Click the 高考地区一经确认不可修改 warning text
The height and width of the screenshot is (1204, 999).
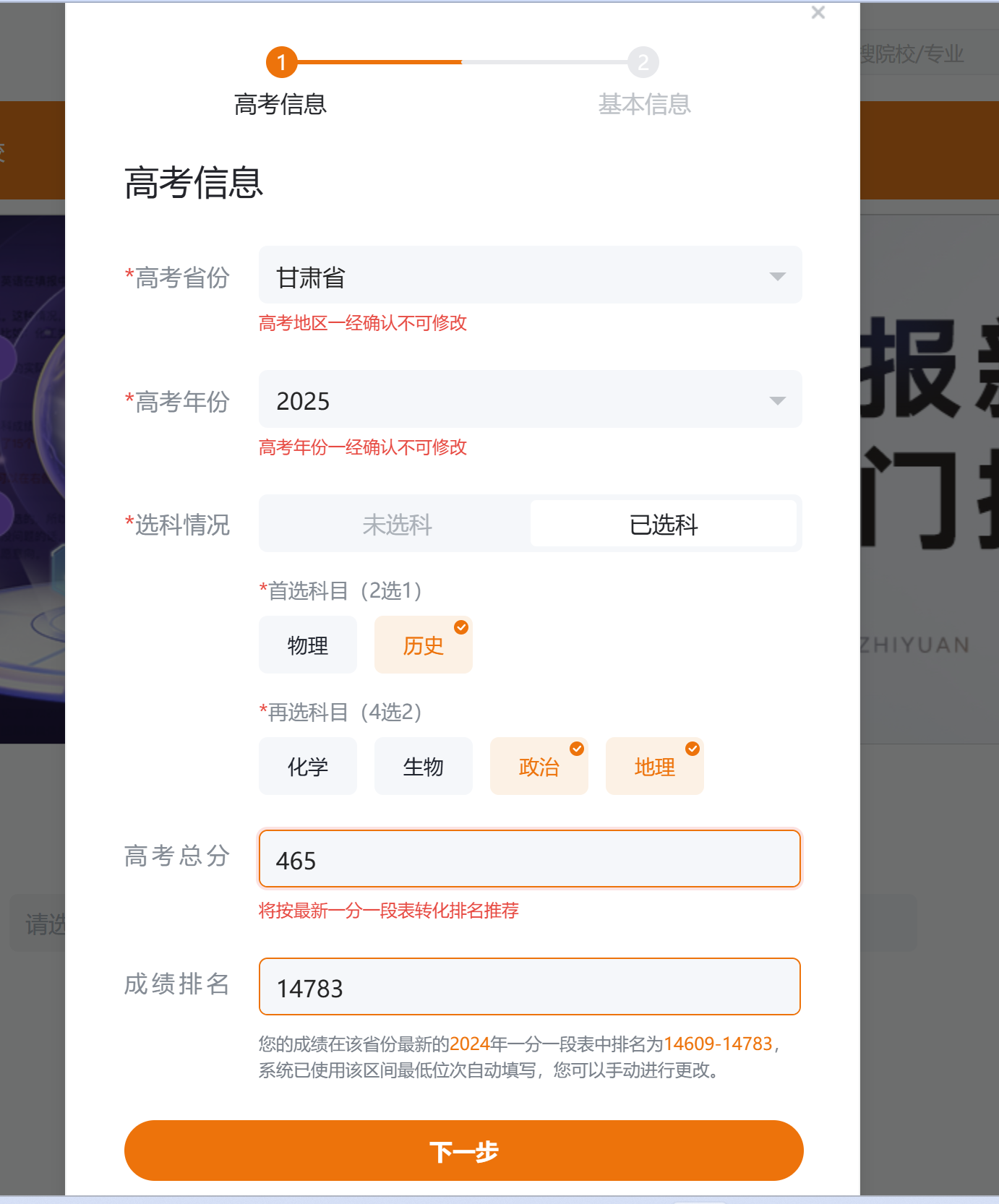[363, 323]
